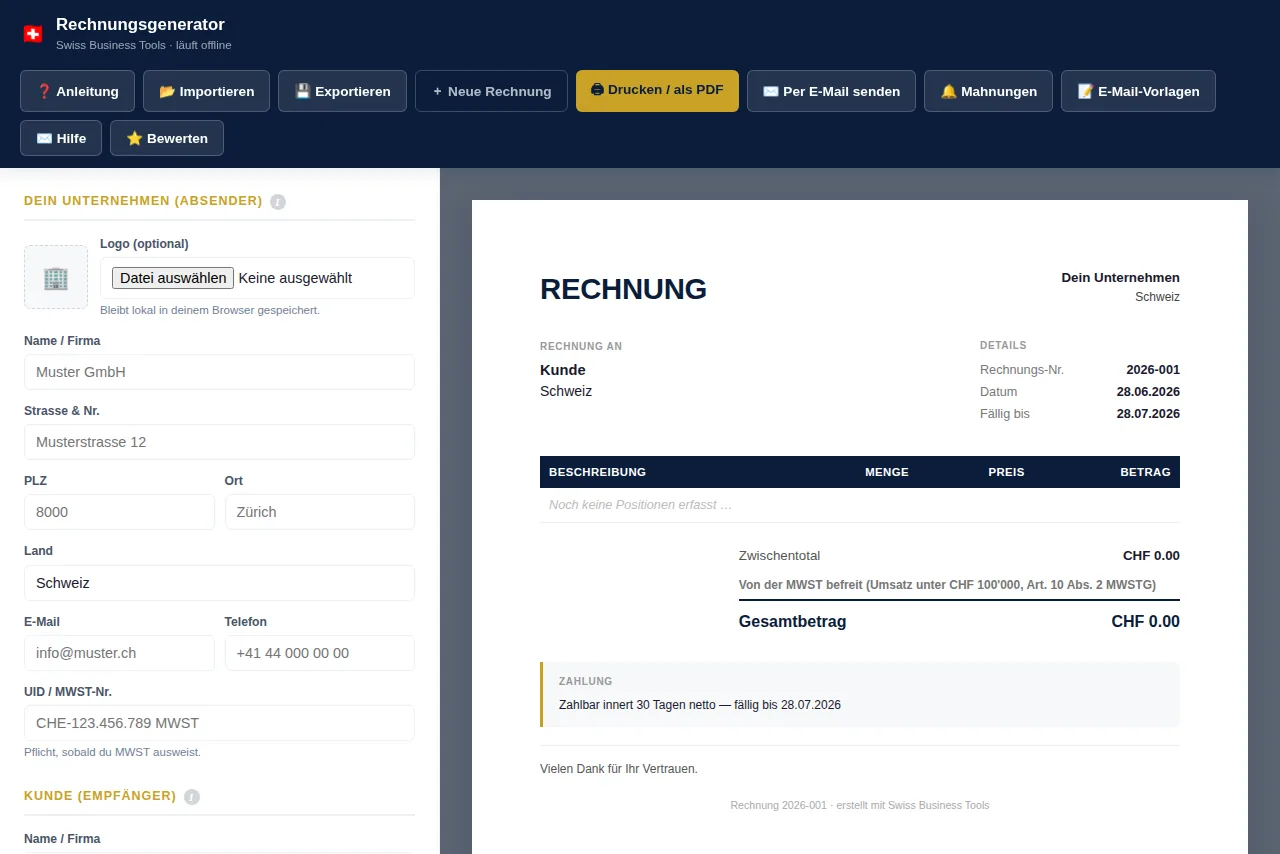Click Datei auswählen to upload logo

click(x=173, y=278)
